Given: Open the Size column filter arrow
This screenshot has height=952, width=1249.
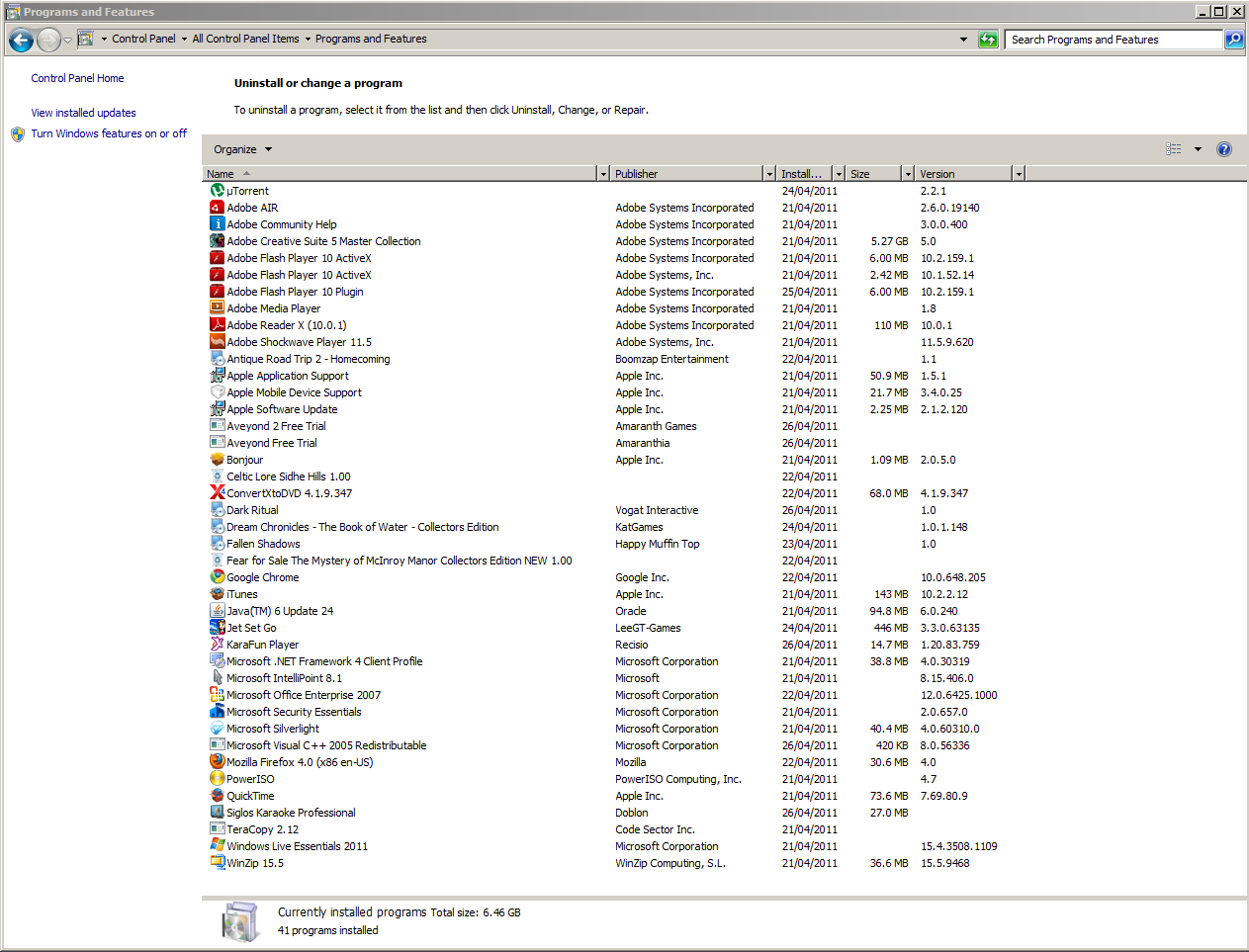Looking at the screenshot, I should [908, 174].
